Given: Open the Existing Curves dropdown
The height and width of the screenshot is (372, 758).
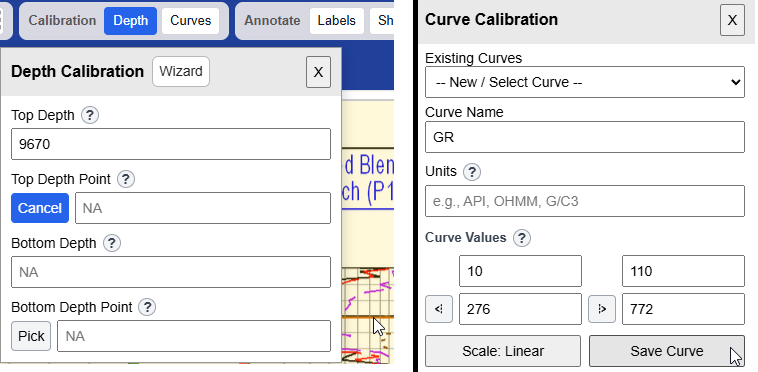Looking at the screenshot, I should (x=585, y=82).
